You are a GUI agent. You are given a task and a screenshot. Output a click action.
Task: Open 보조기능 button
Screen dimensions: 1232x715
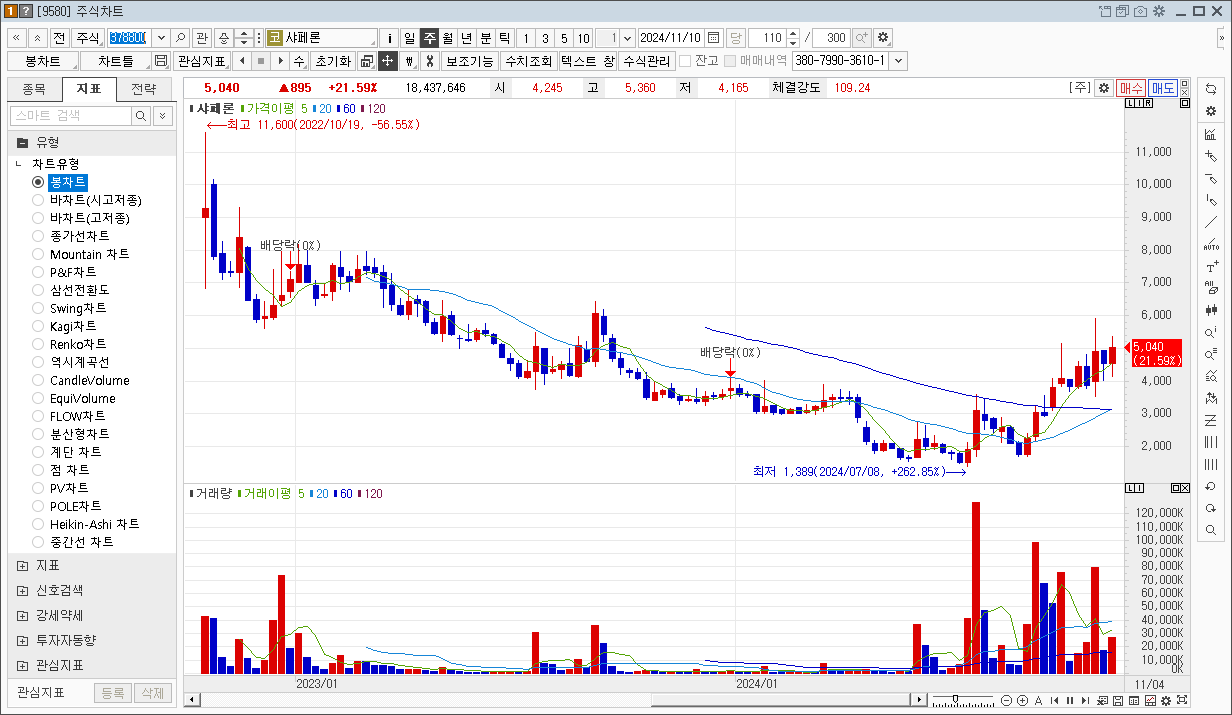click(x=469, y=61)
